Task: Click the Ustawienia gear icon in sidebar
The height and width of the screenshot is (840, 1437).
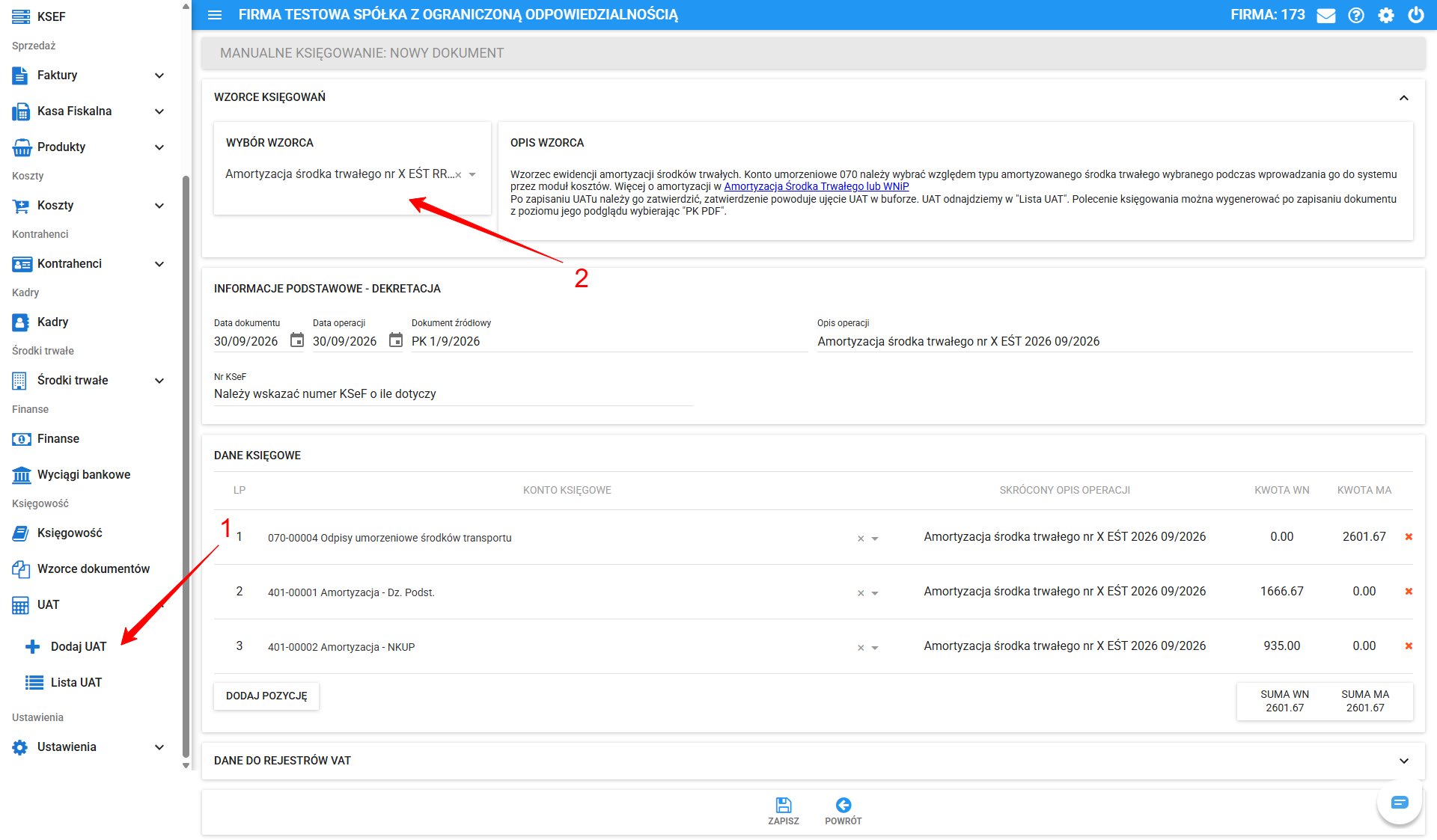Action: point(20,747)
